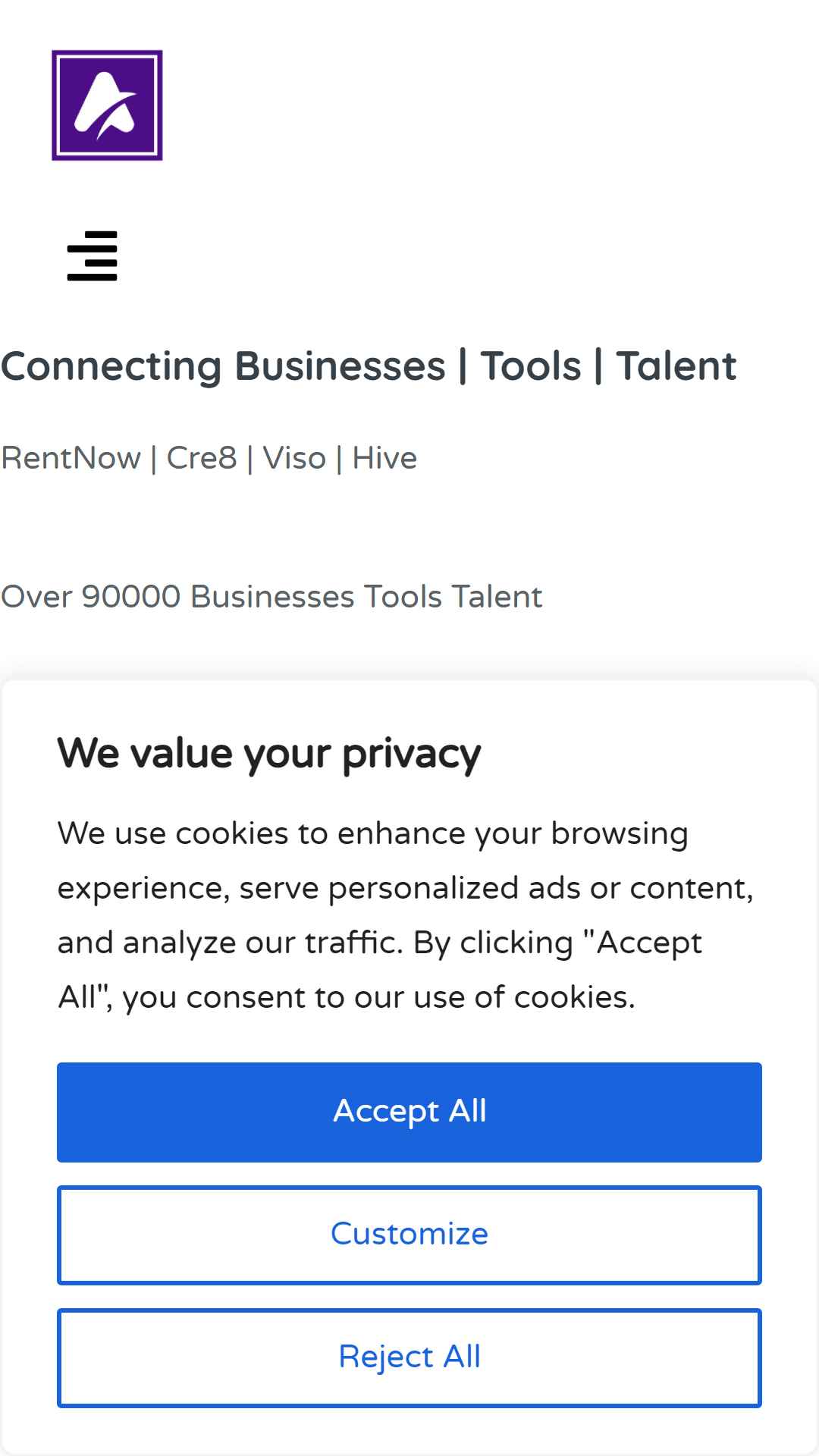Click the word Businesses in the main headline
Image resolution: width=819 pixels, height=1456 pixels.
pos(340,366)
